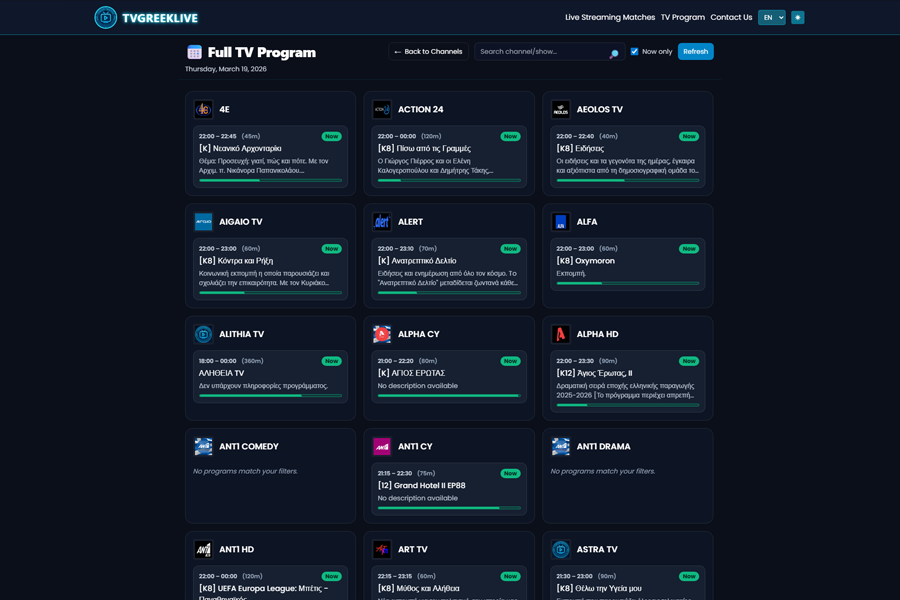Image resolution: width=900 pixels, height=600 pixels.
Task: Go to Live Streaming Matches page
Action: point(610,17)
